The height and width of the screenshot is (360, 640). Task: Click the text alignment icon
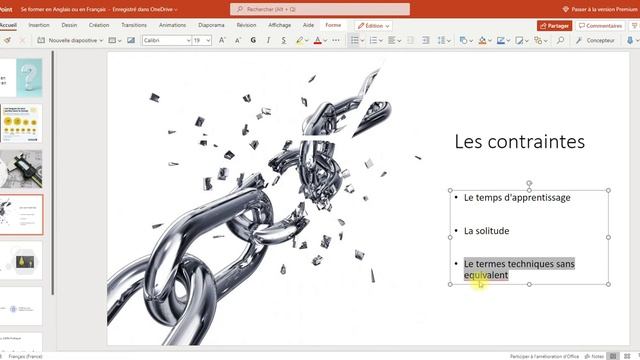(392, 40)
